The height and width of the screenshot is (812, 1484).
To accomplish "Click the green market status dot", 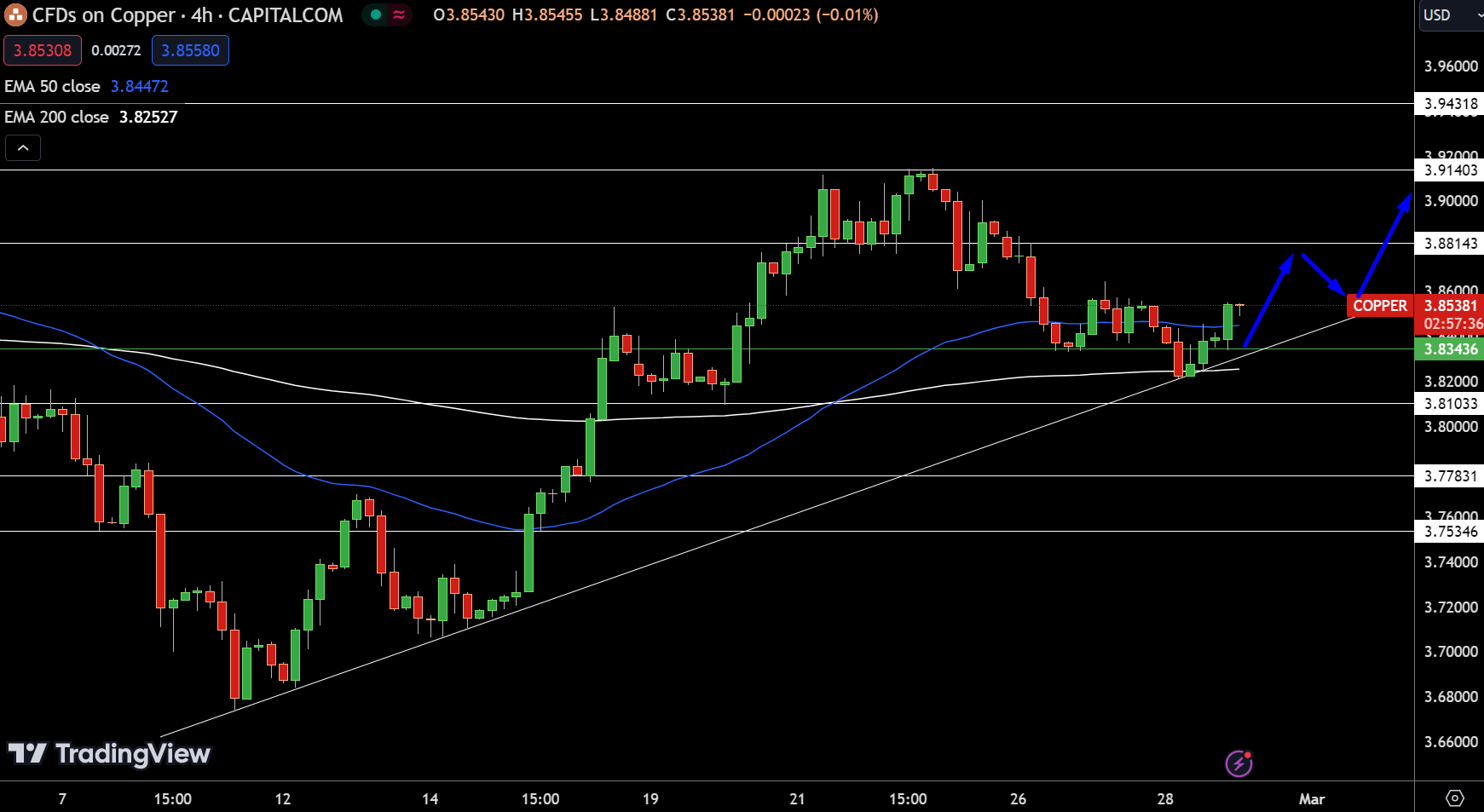I will point(375,14).
